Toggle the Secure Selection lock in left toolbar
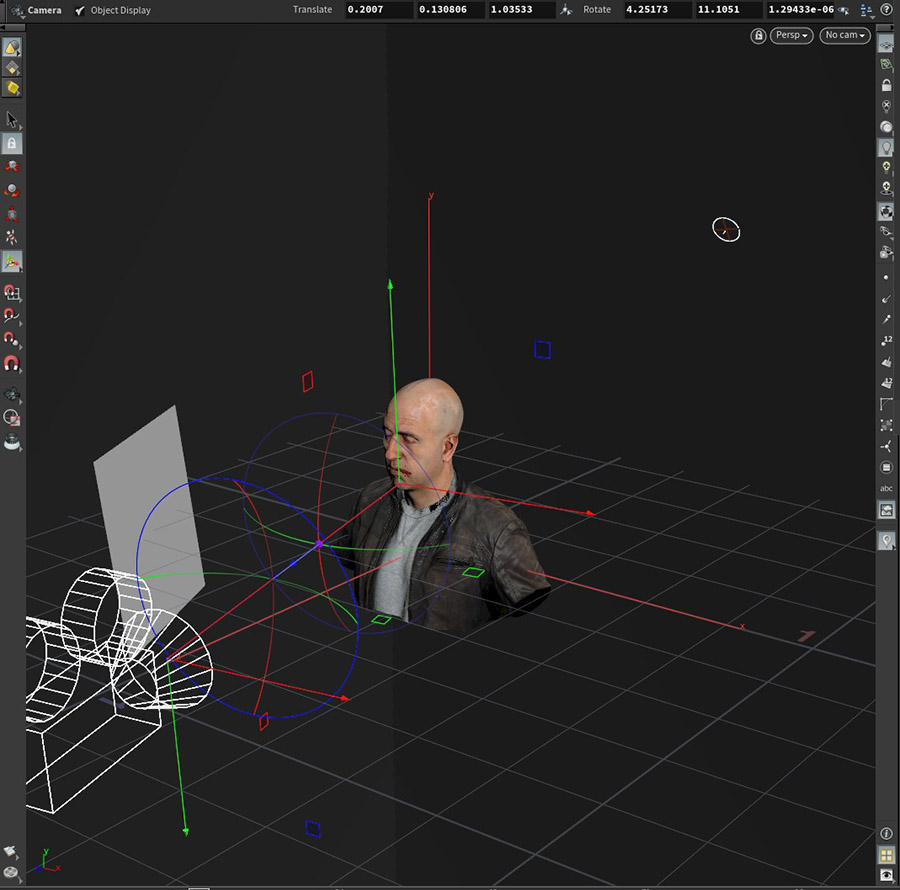 pyautogui.click(x=11, y=143)
